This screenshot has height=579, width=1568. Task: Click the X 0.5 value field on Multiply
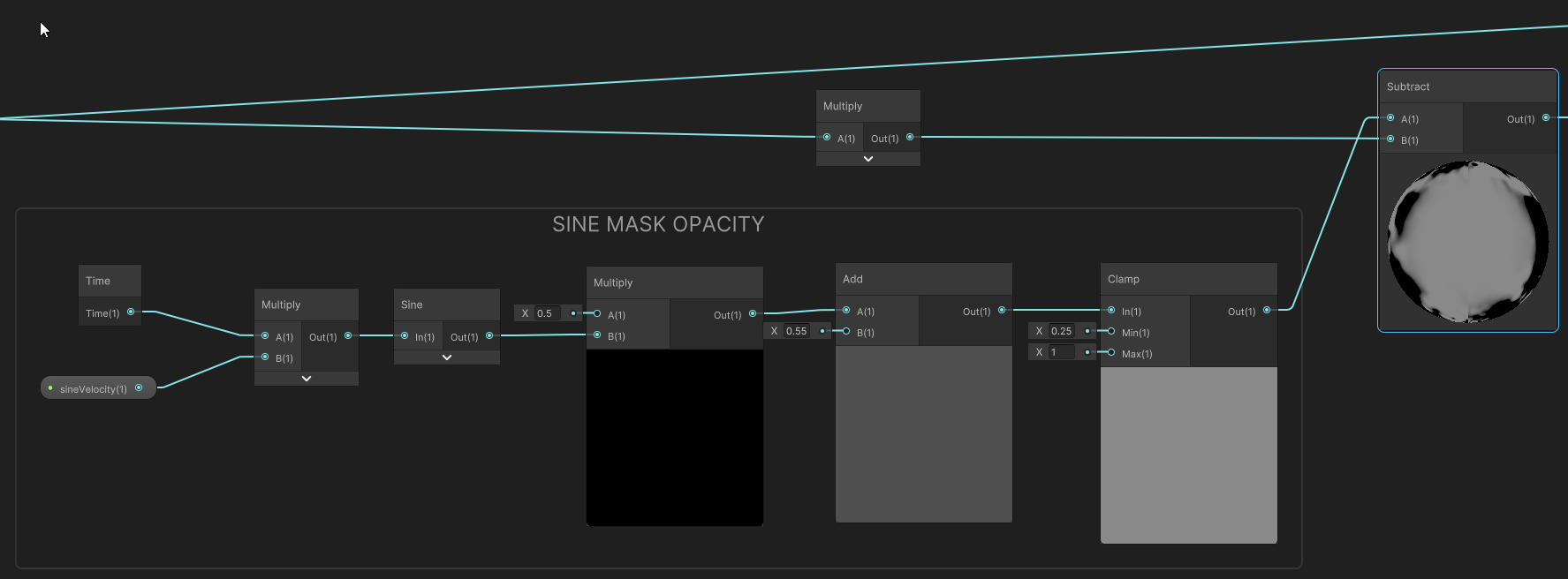(x=548, y=313)
